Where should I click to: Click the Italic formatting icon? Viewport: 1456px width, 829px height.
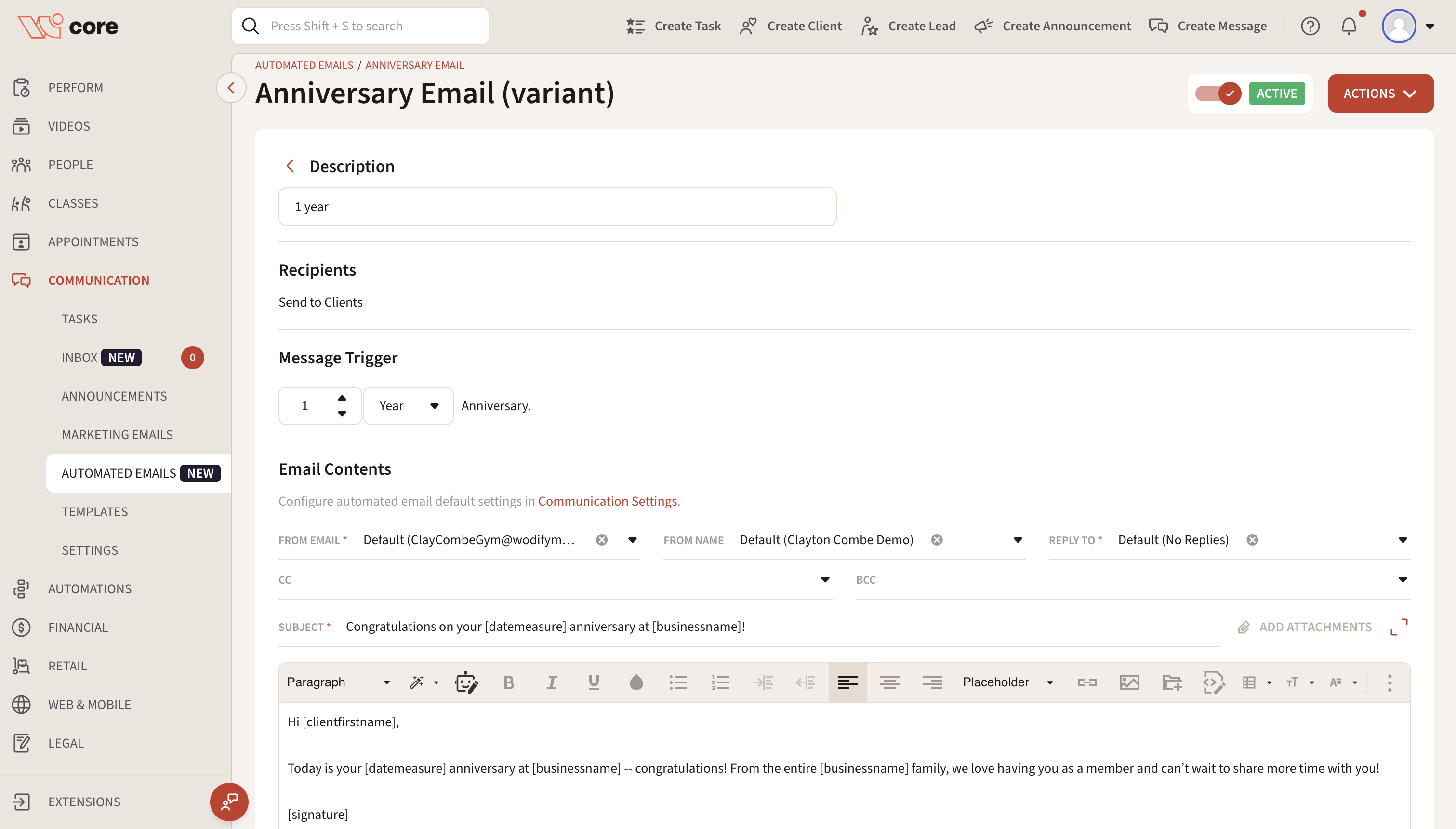(551, 682)
